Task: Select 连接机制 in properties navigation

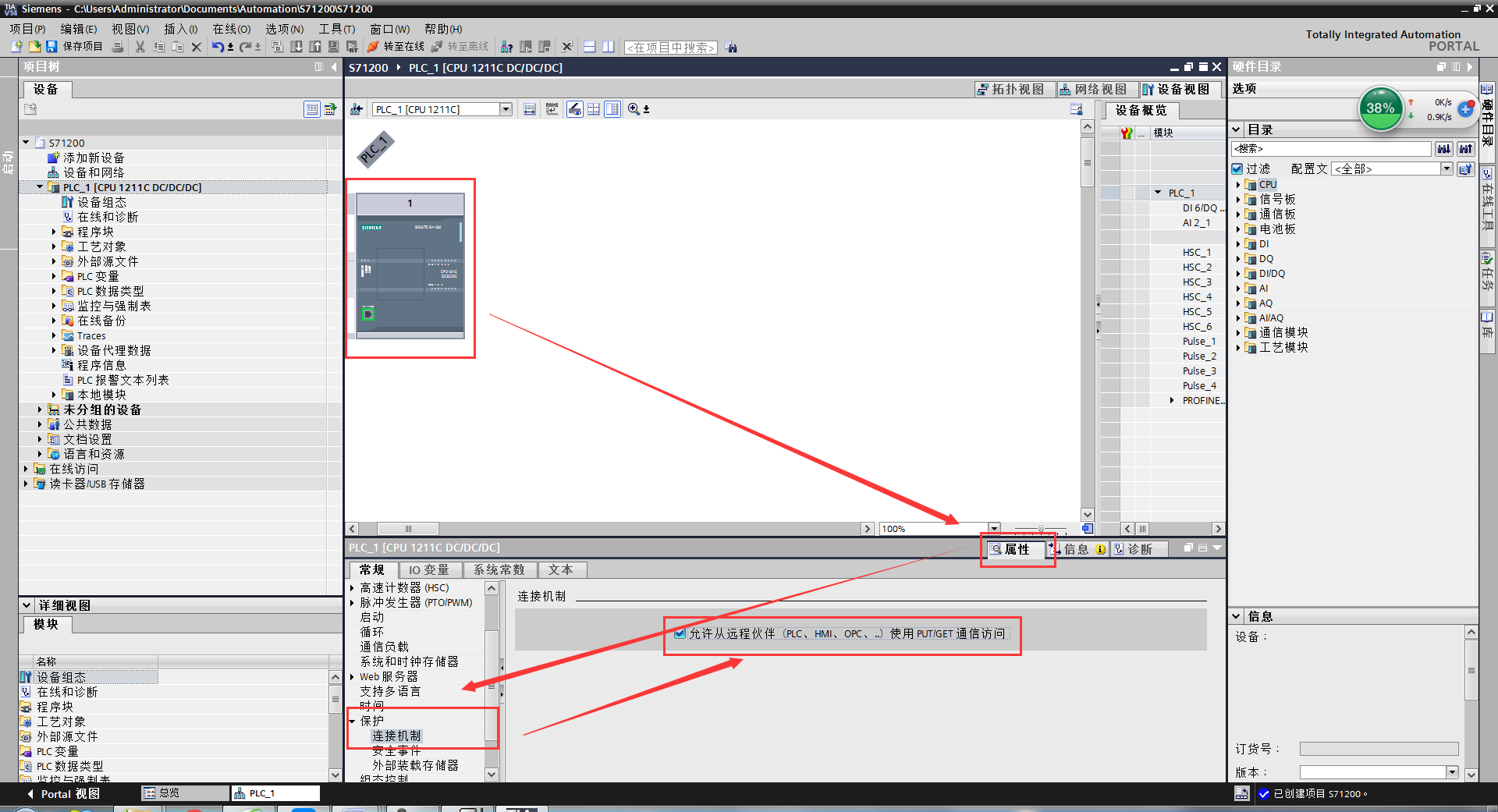Action: (x=396, y=736)
